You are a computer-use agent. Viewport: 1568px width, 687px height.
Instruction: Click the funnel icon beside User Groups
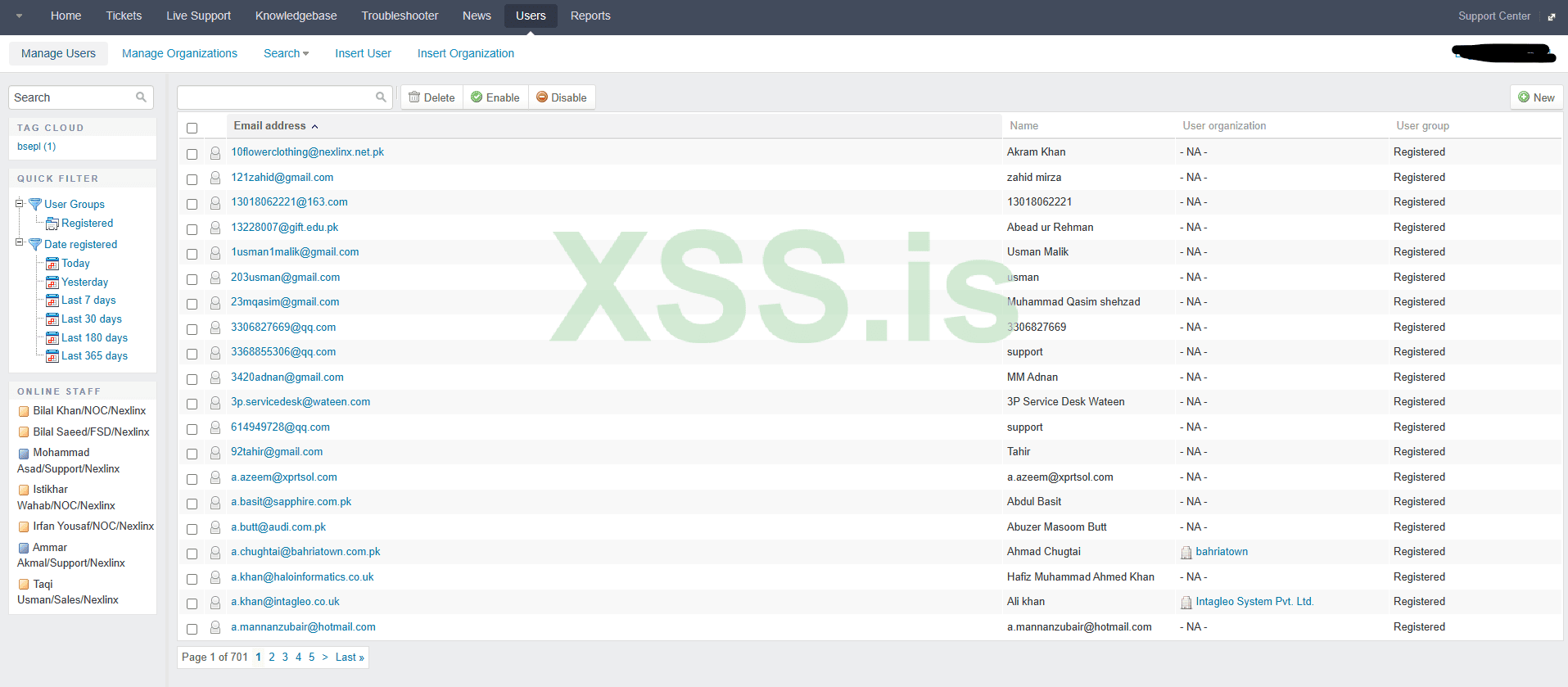[35, 204]
